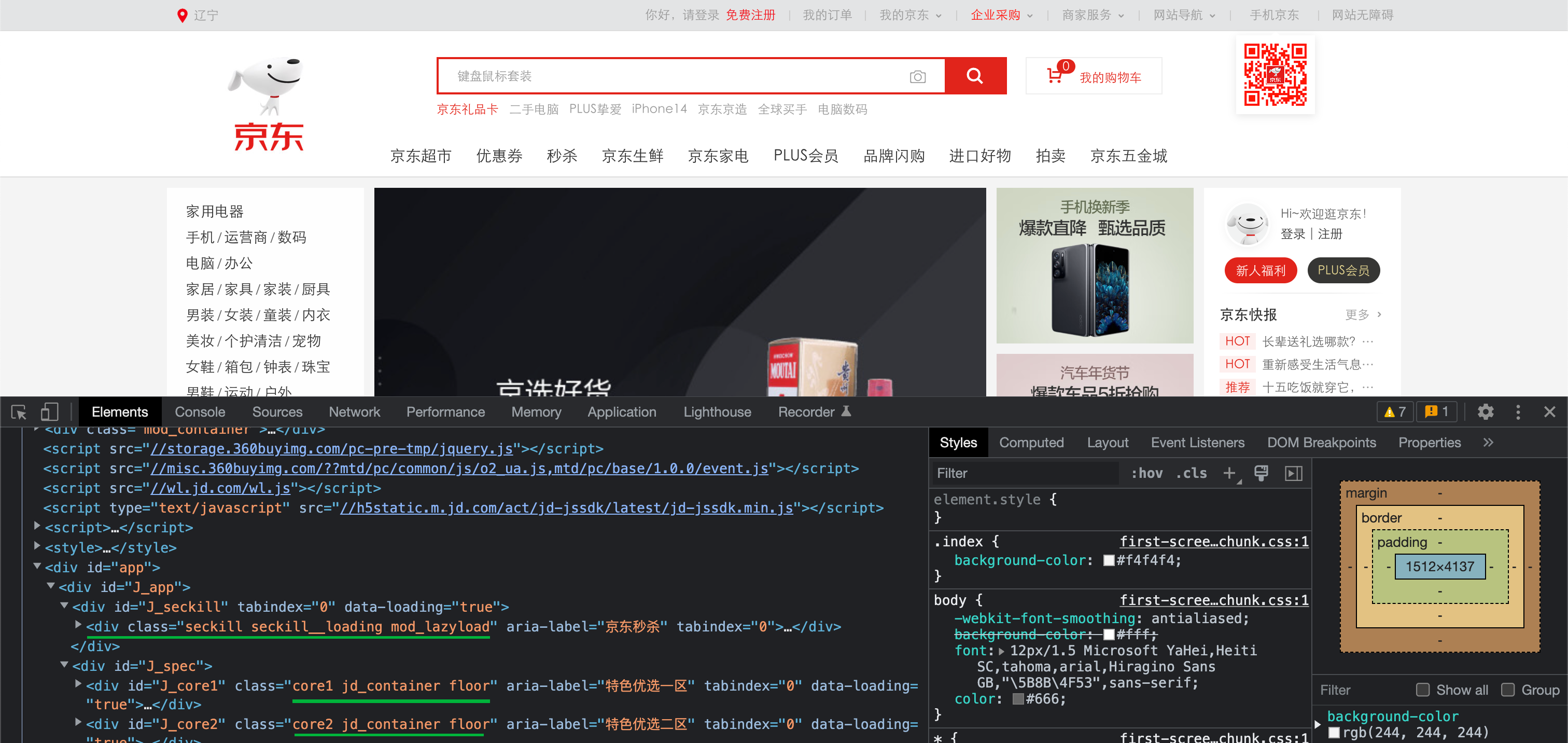Viewport: 1568px width, 743px height.
Task: Enable the Group checkbox
Action: point(1508,690)
